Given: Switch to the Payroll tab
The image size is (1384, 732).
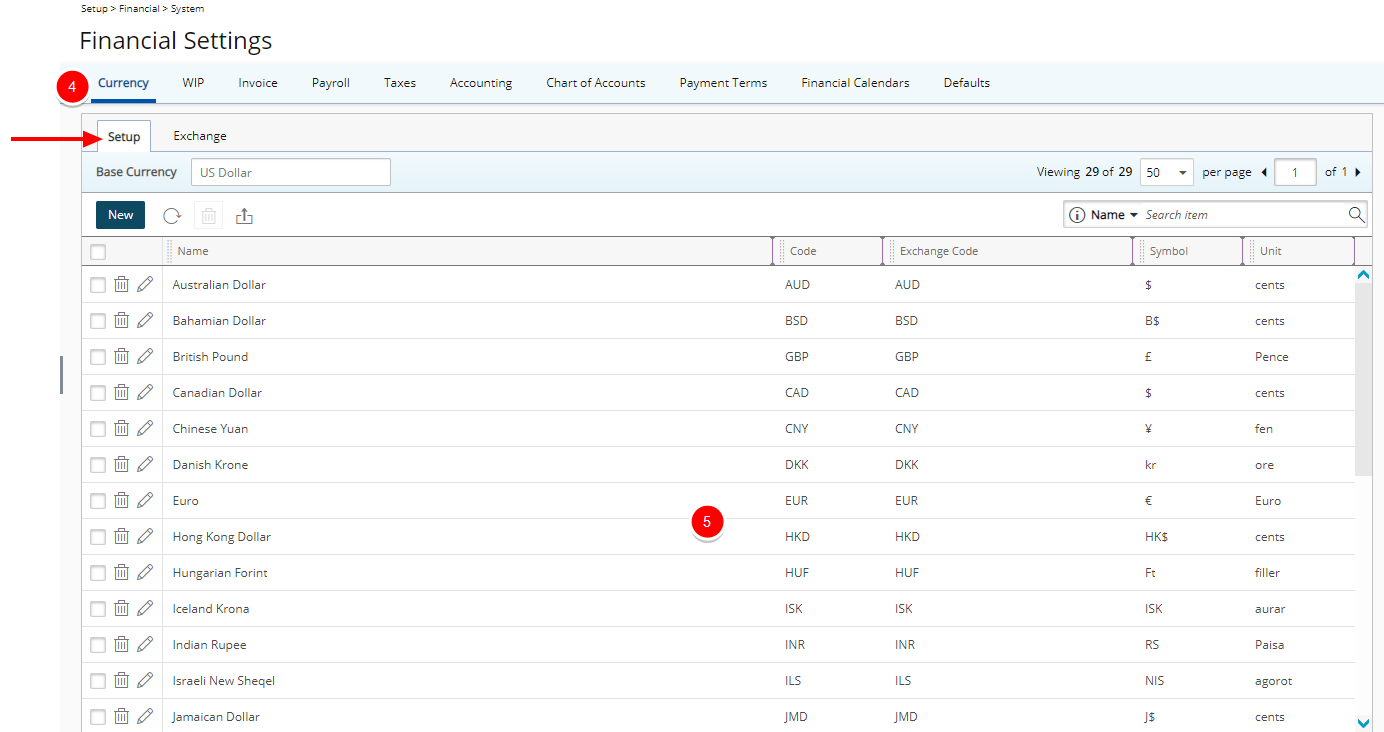Looking at the screenshot, I should point(331,83).
